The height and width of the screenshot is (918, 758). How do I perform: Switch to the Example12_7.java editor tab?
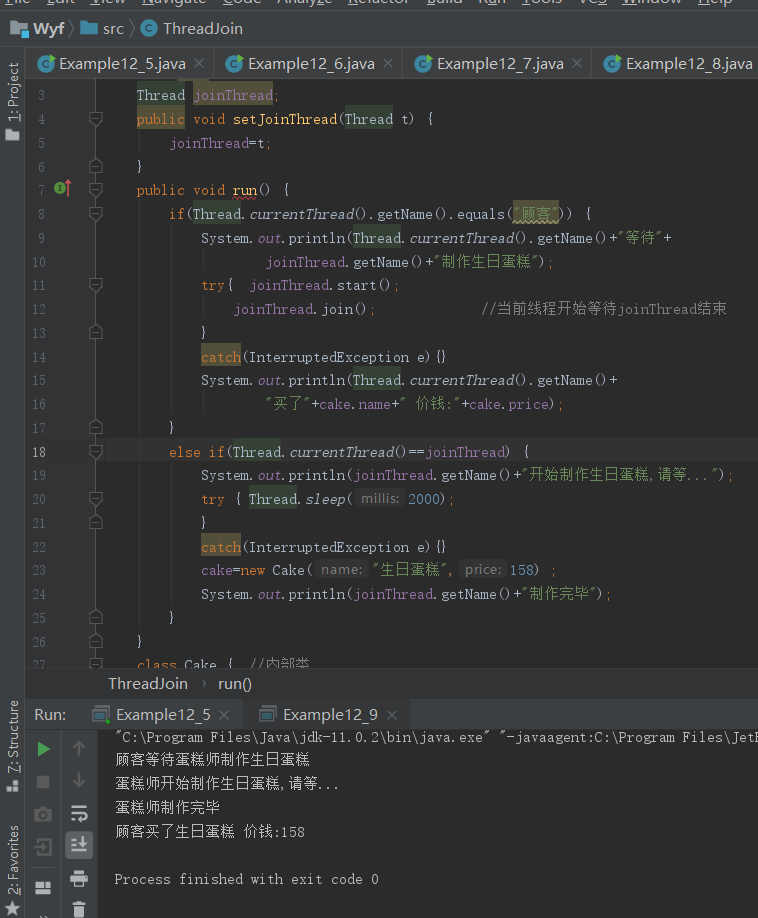click(499, 63)
